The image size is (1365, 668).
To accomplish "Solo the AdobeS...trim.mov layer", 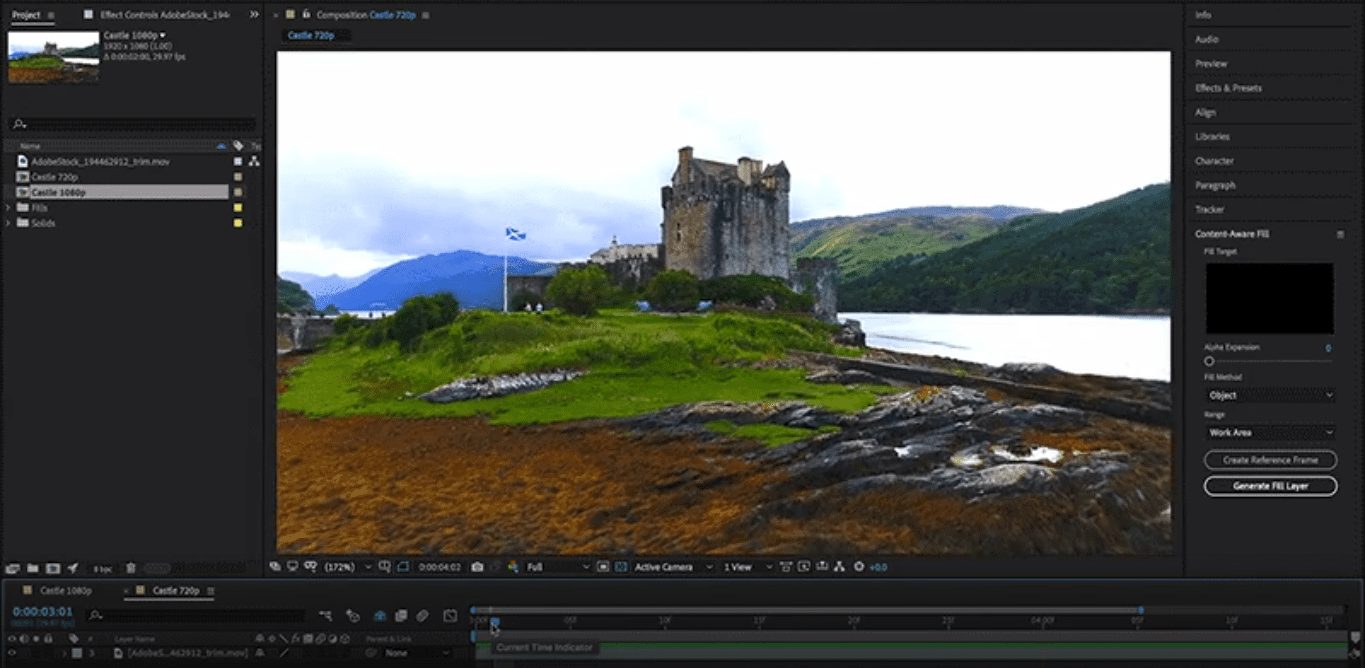I will coord(36,652).
